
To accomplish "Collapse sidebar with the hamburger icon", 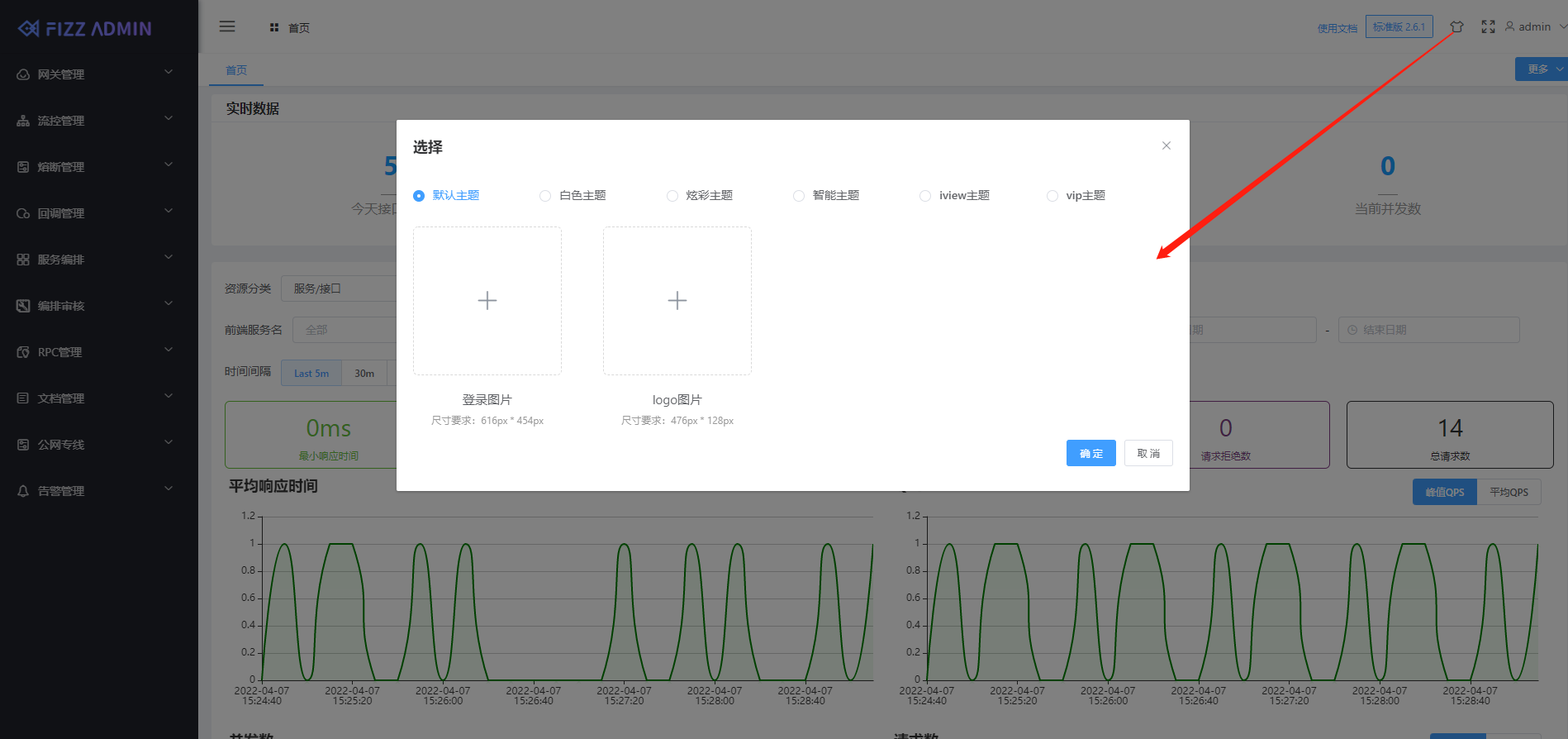I will tap(227, 26).
